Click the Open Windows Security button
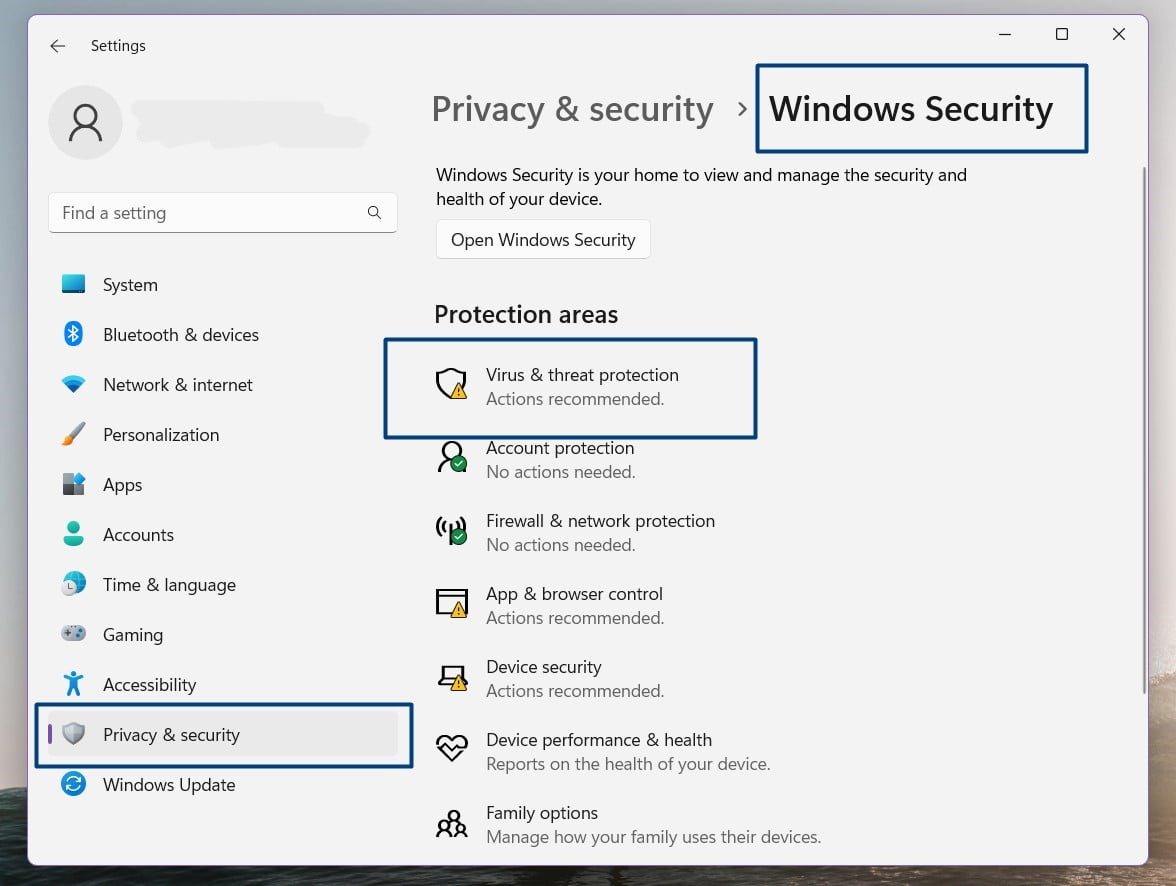 click(543, 240)
